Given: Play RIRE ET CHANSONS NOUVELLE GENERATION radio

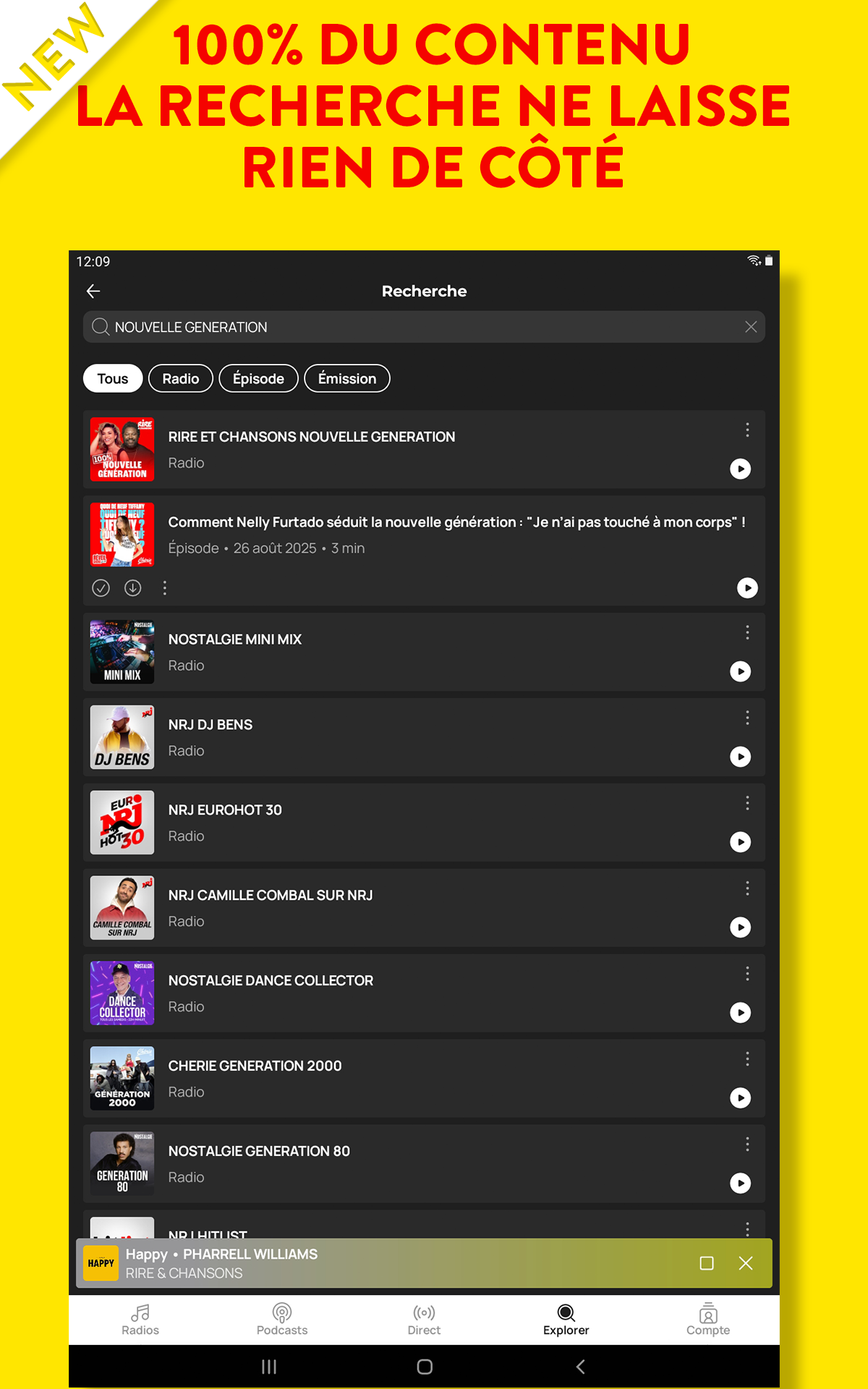Looking at the screenshot, I should point(740,469).
